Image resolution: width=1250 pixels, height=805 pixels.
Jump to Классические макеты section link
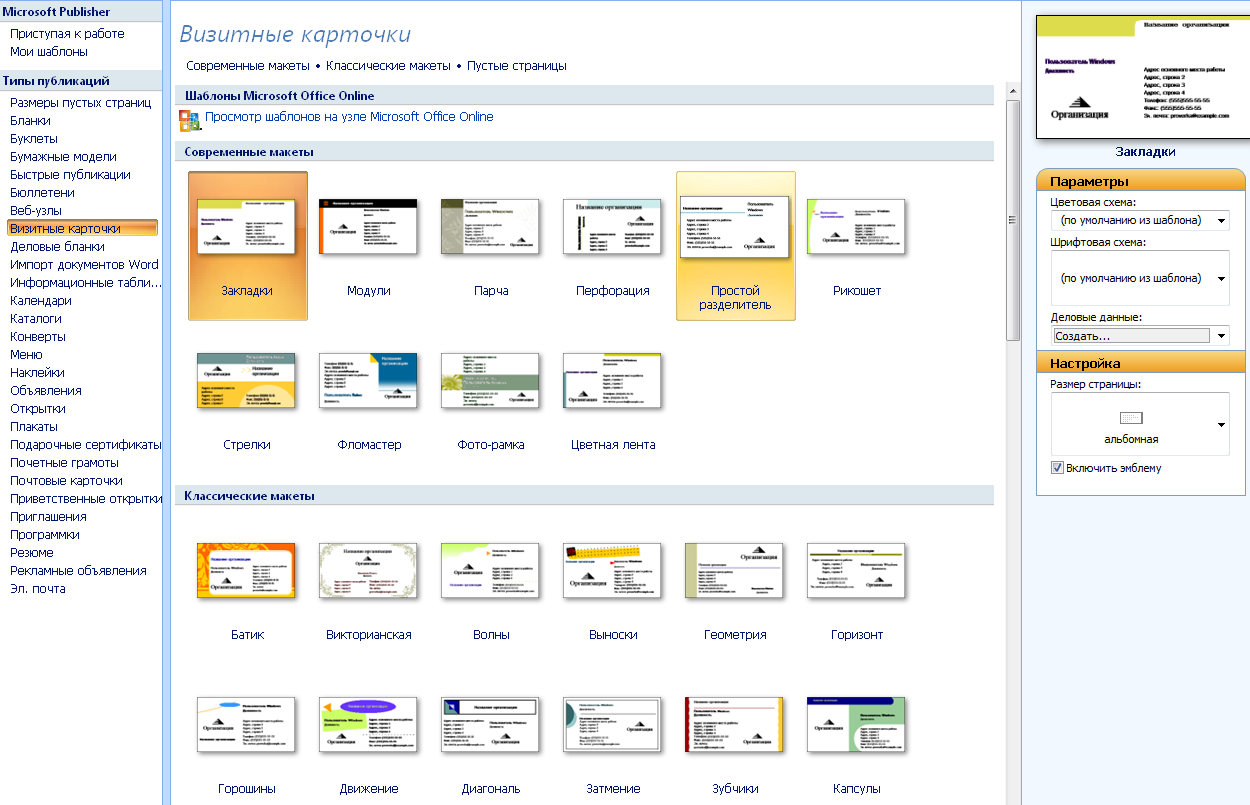coord(388,66)
